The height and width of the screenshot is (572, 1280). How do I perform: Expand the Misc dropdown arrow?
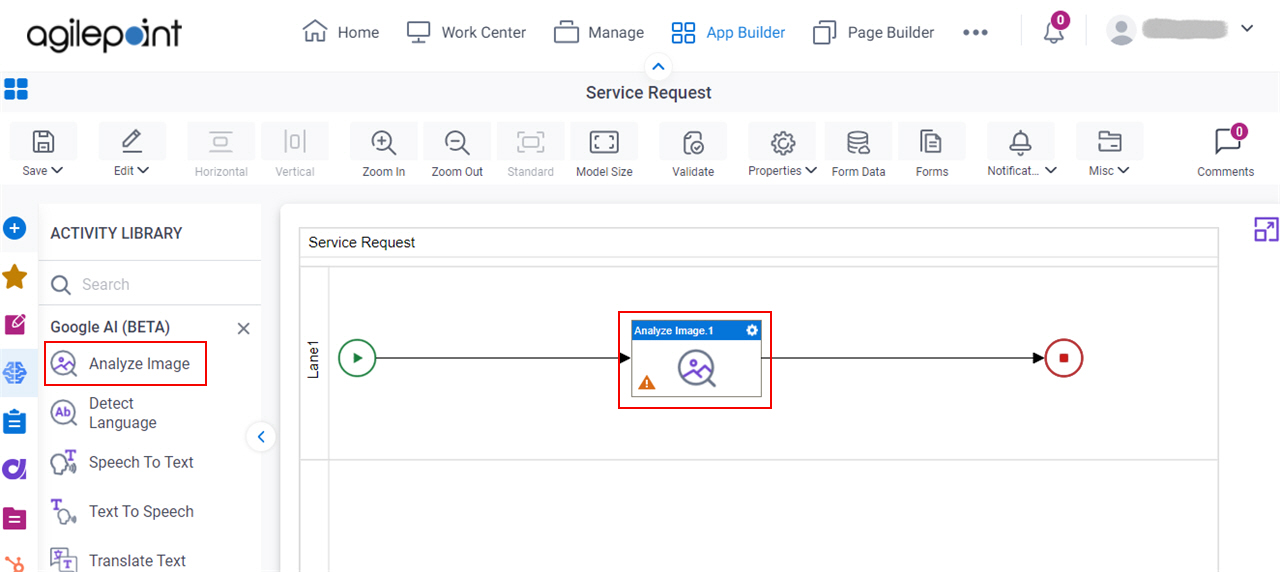click(x=1124, y=170)
